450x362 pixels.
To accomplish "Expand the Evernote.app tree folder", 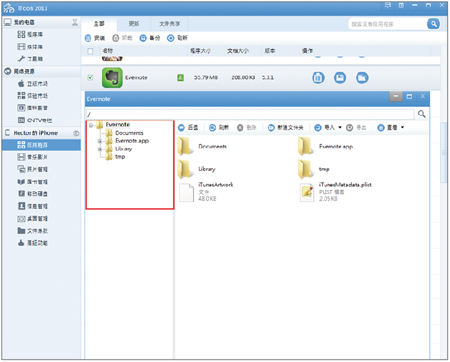I will [100, 141].
